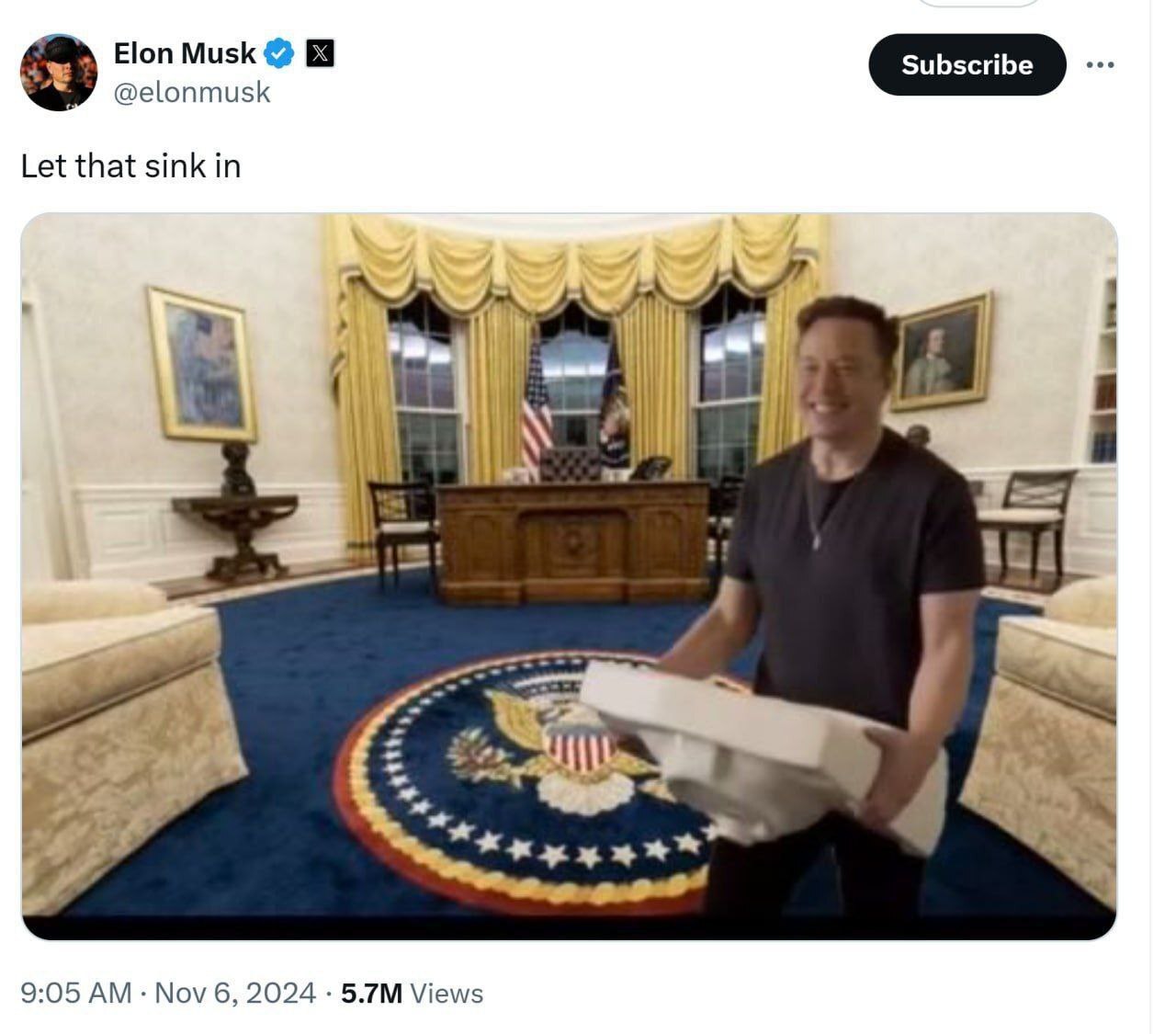Click the framed painting on left wall

[202, 364]
